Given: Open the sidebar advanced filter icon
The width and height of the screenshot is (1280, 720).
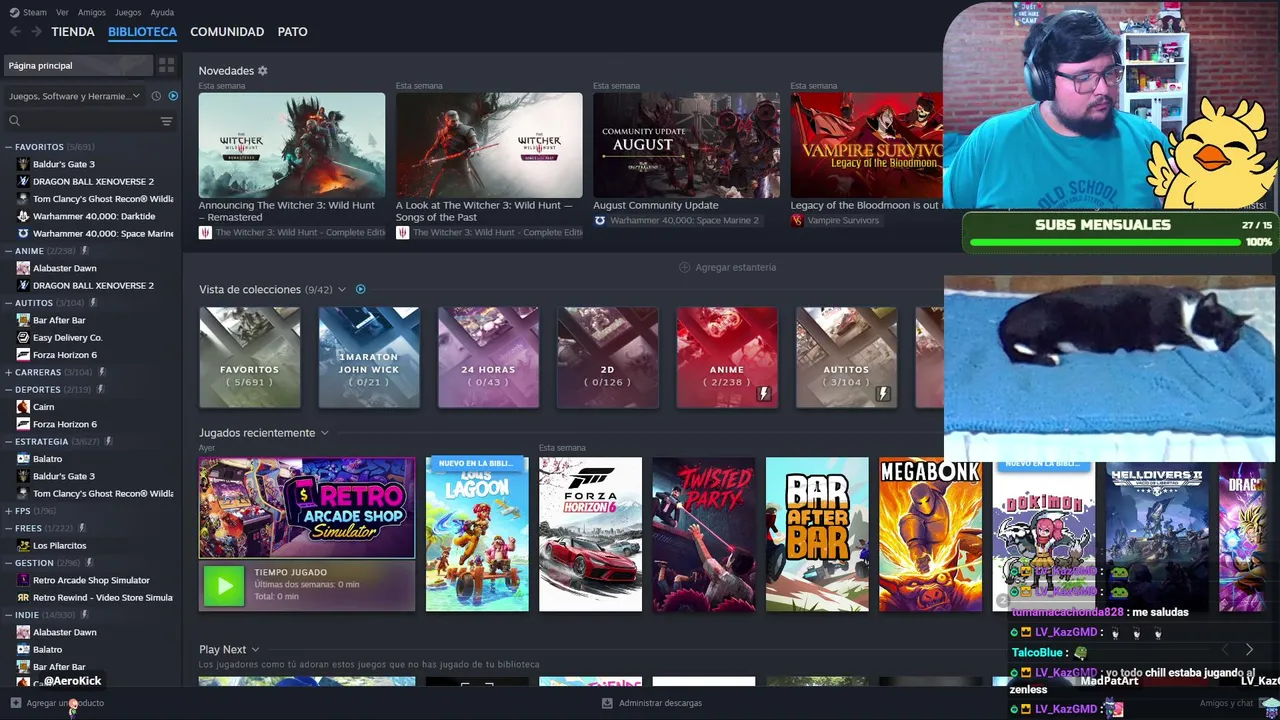Looking at the screenshot, I should click(x=166, y=121).
